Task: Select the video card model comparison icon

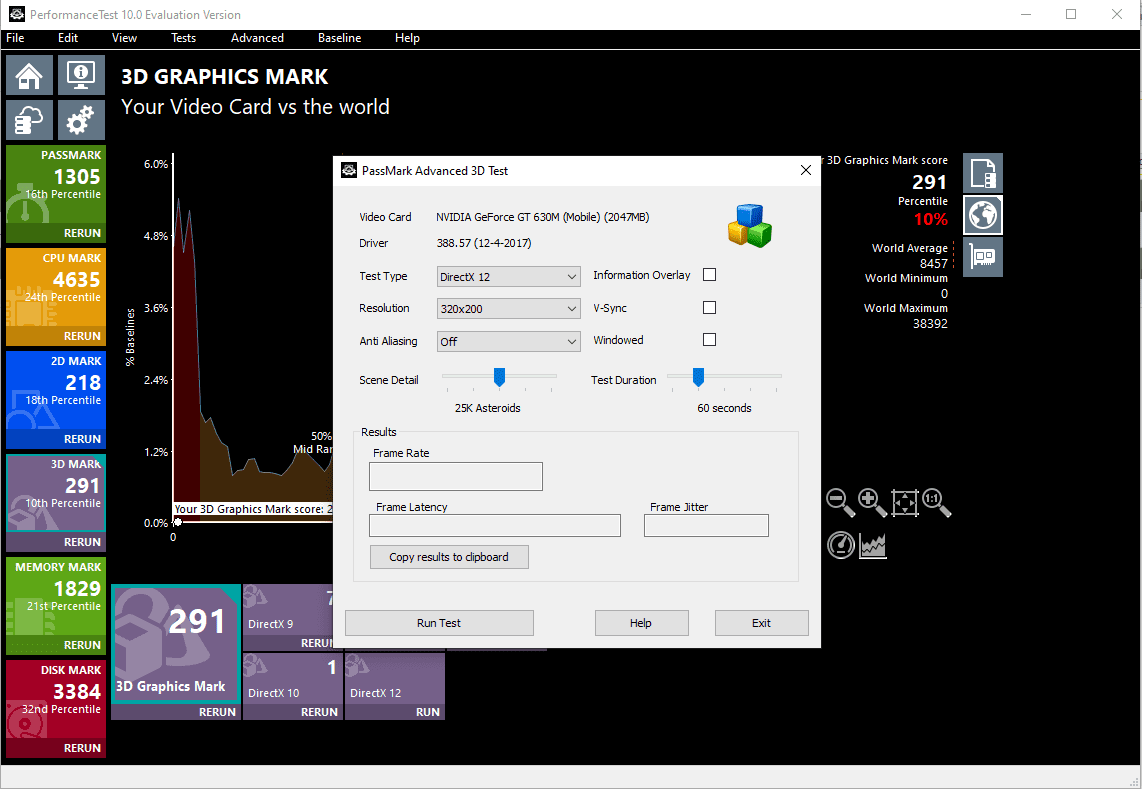Action: tap(982, 257)
